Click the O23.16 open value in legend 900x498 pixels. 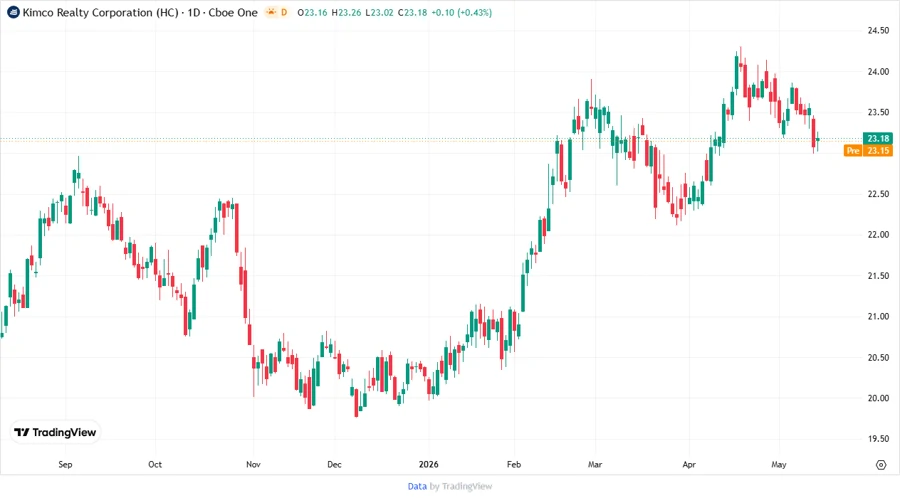(x=312, y=12)
